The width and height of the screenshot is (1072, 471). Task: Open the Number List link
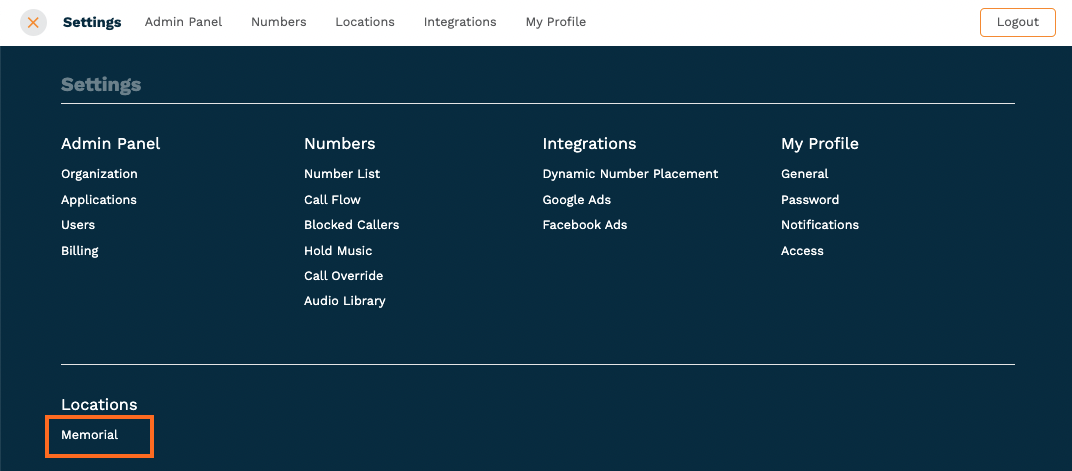pos(342,174)
